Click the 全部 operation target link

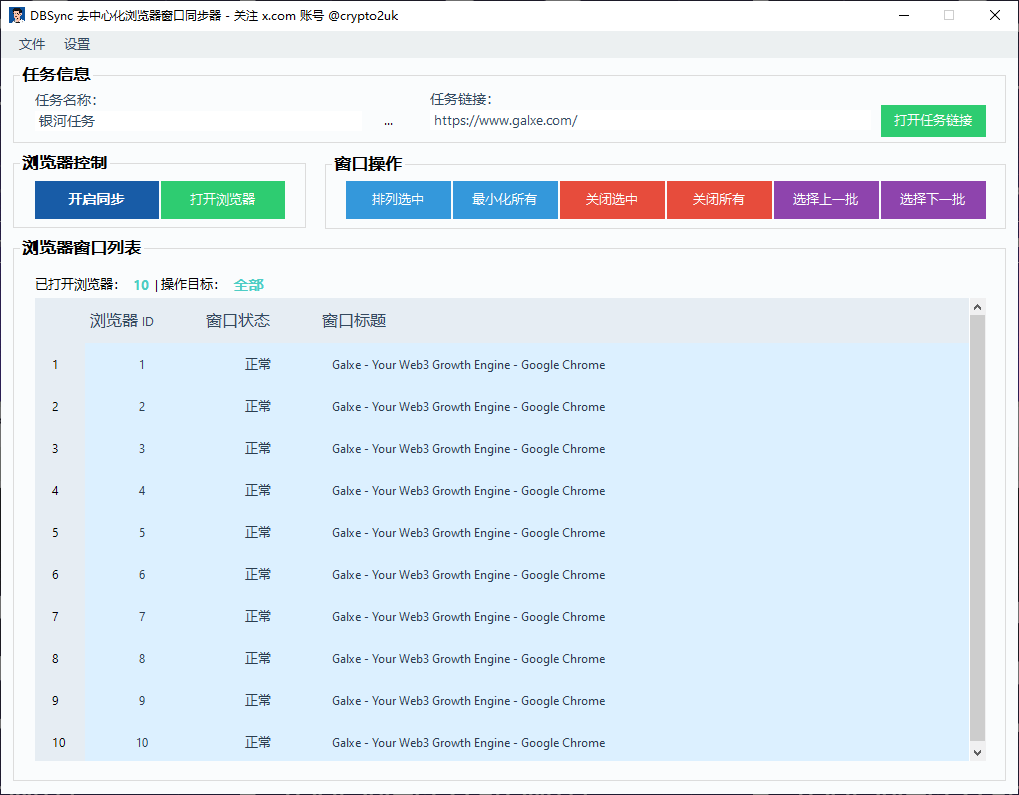click(249, 285)
